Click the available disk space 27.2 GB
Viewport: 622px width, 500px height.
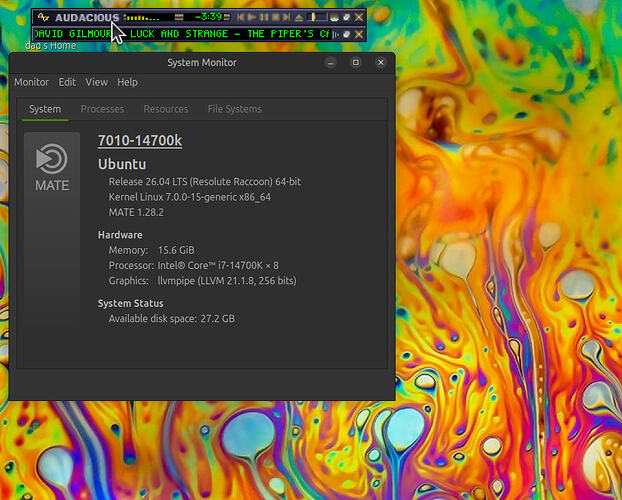coord(172,319)
